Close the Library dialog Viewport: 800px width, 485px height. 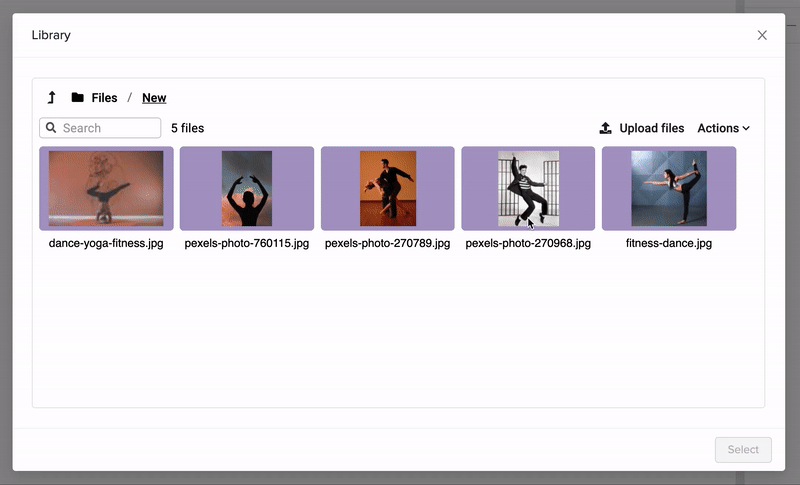[x=762, y=35]
